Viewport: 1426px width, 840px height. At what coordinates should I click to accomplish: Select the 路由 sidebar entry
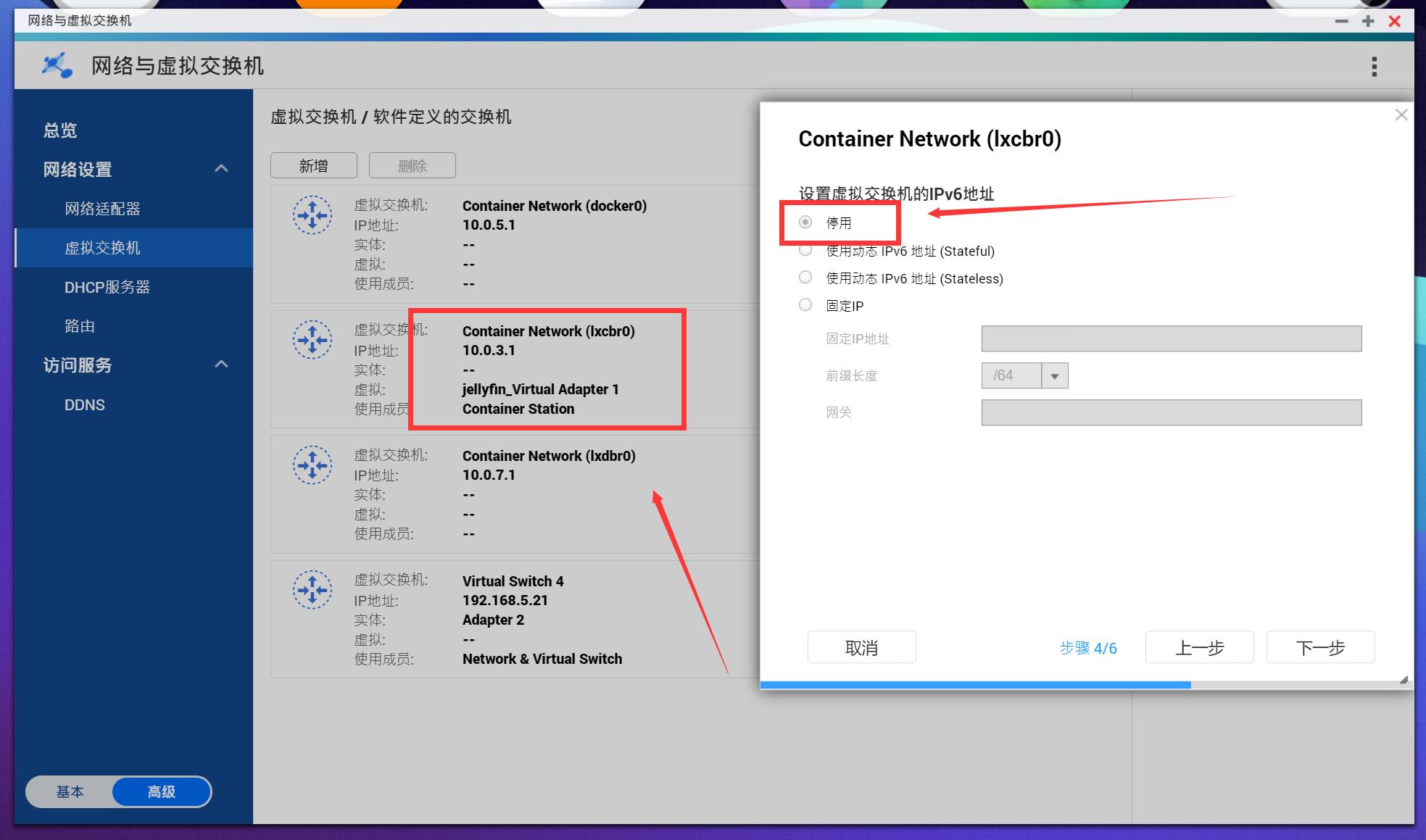[x=80, y=326]
